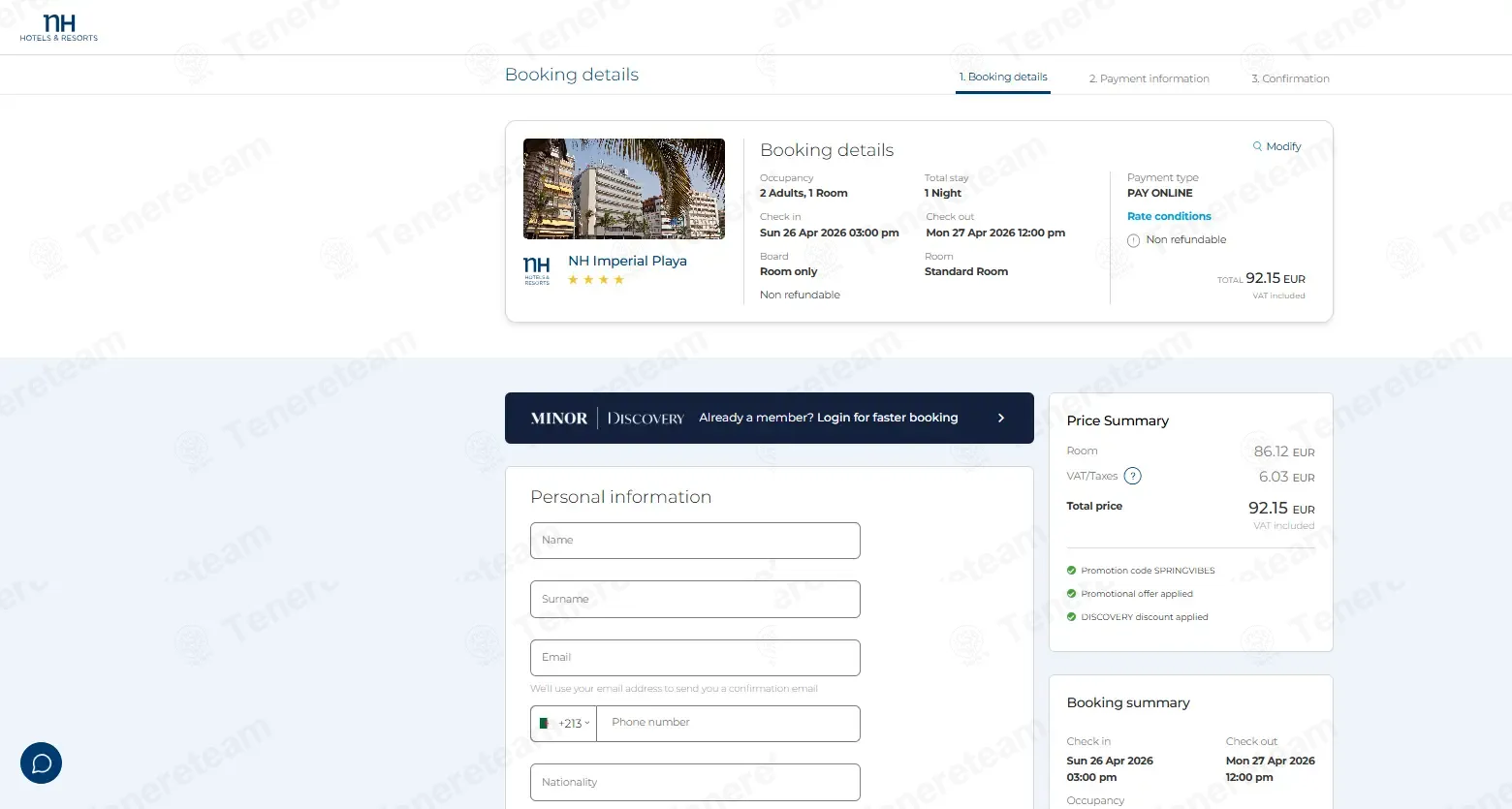Click the green check beside DISCOVERY discount applied

[x=1071, y=617]
